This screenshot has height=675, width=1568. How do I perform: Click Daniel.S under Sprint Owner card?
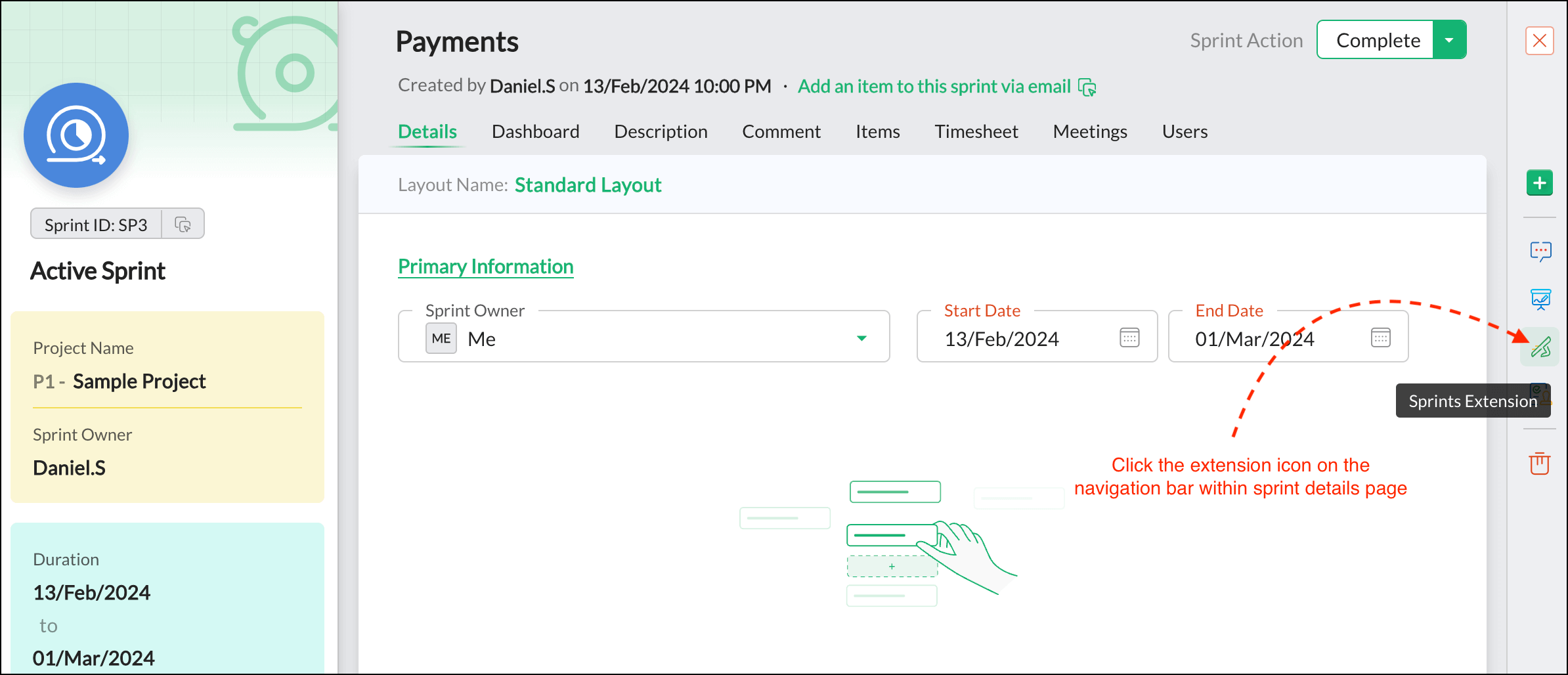click(69, 468)
